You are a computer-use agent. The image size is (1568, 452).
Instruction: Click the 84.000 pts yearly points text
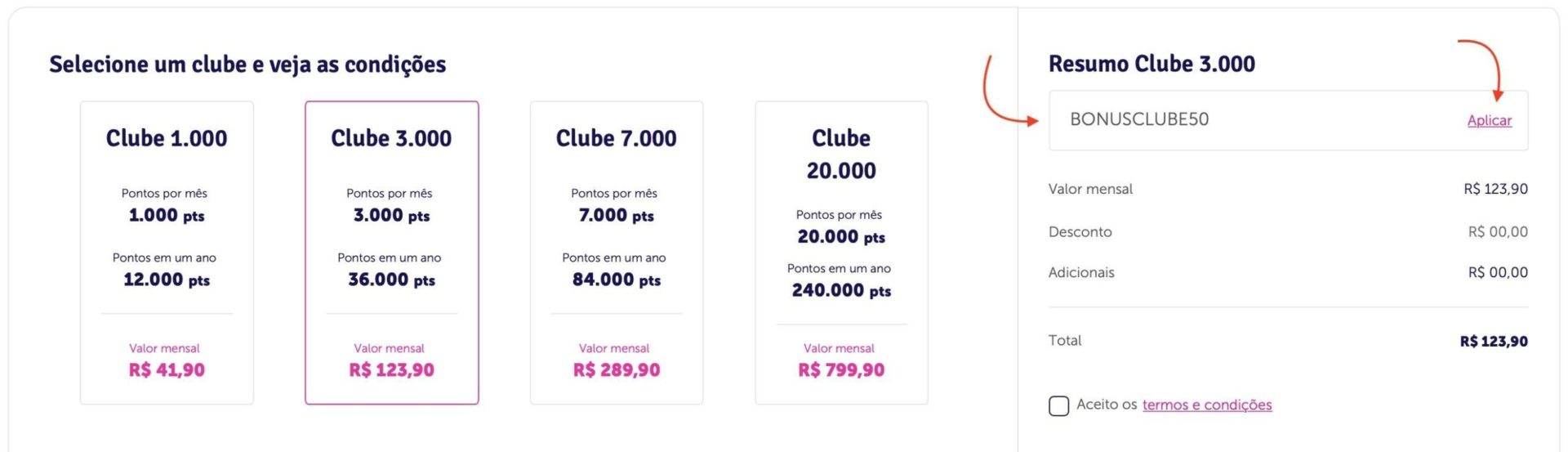[617, 280]
